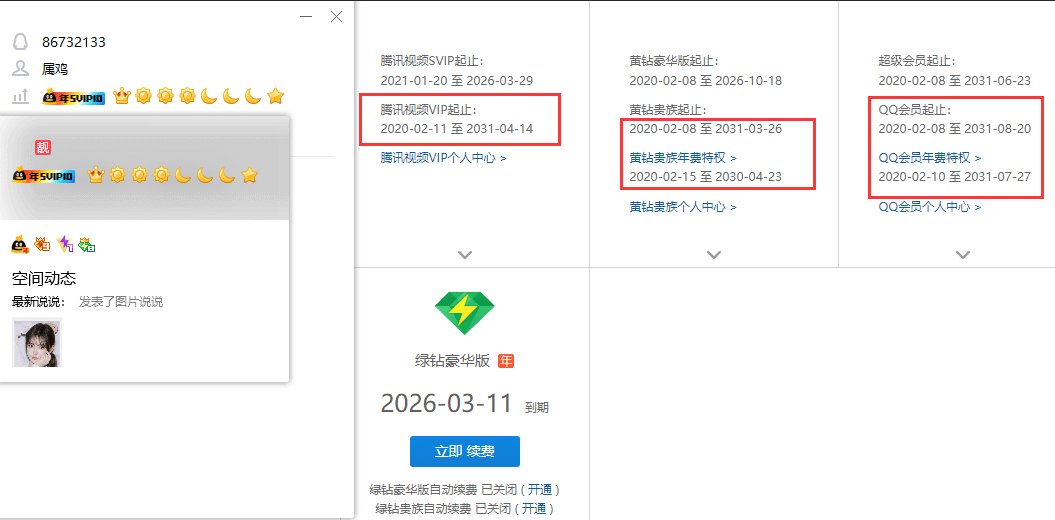
Task: Expand the chevron under the 黄钻贵族 column
Action: point(714,254)
